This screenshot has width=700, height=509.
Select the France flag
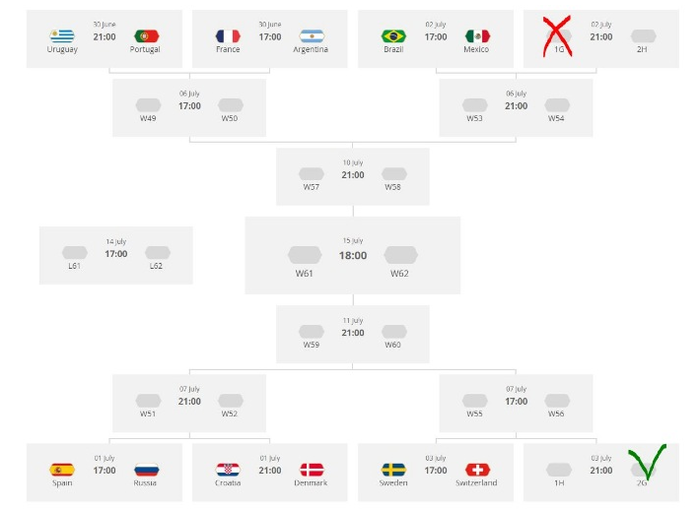(228, 36)
